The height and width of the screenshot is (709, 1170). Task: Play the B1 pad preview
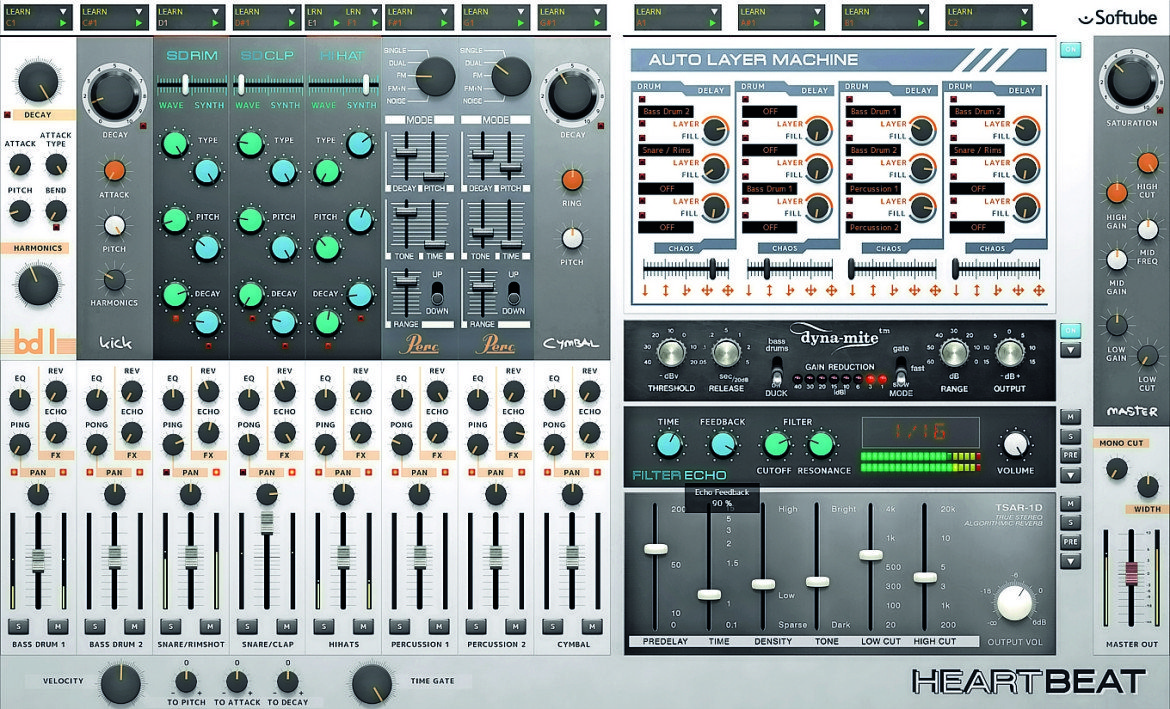point(921,24)
